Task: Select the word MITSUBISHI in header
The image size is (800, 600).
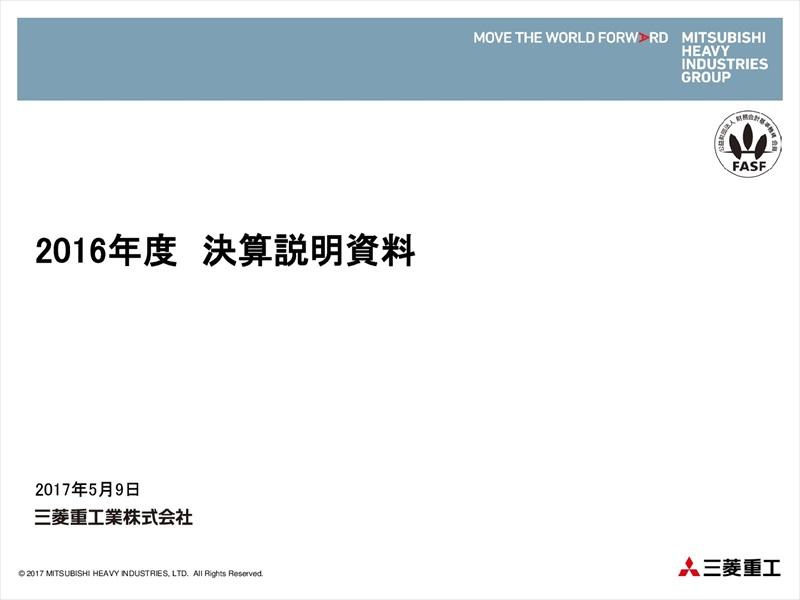Action: point(723,38)
